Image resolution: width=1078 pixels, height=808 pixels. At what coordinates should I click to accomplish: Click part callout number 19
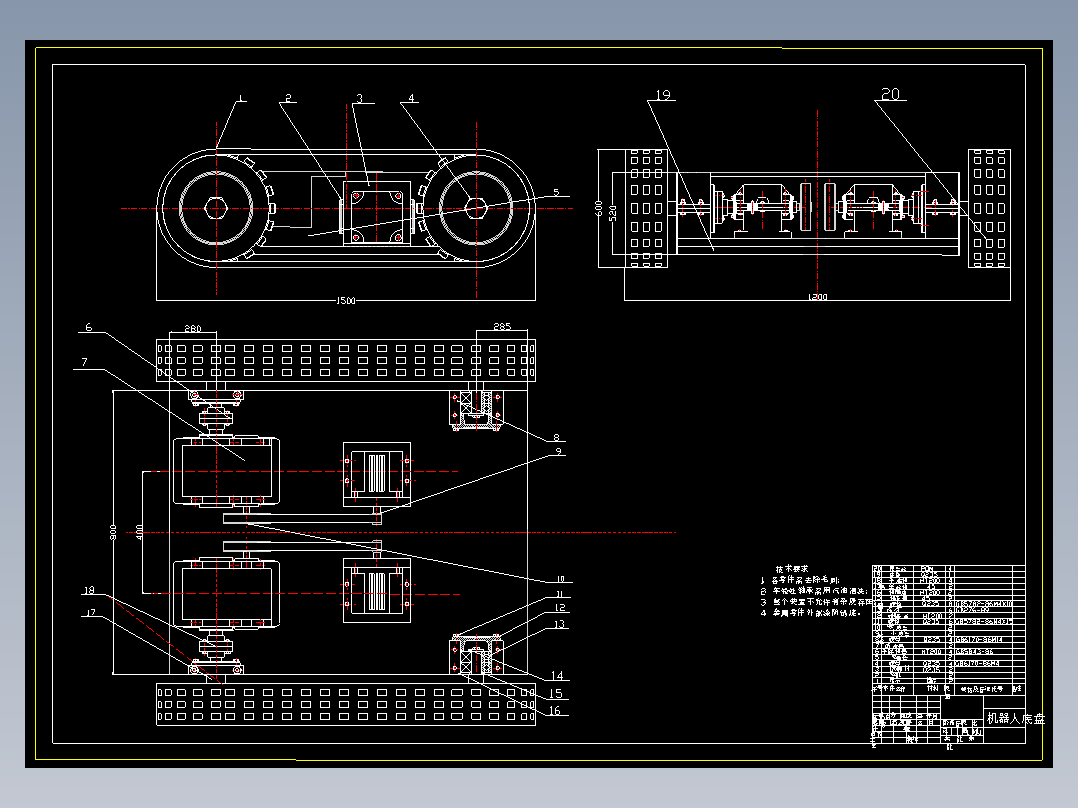click(660, 96)
